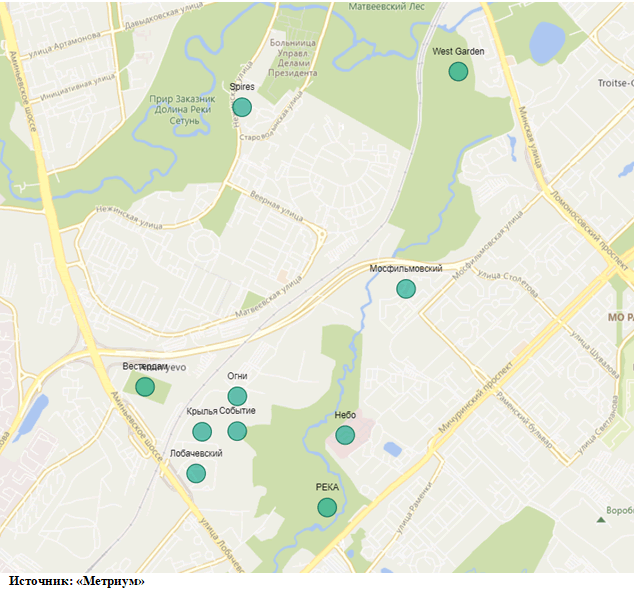Image resolution: width=642 pixels, height=593 pixels.
Task: Click the Прир Заказник Долина Реки Сетунь label
Action: (x=182, y=110)
